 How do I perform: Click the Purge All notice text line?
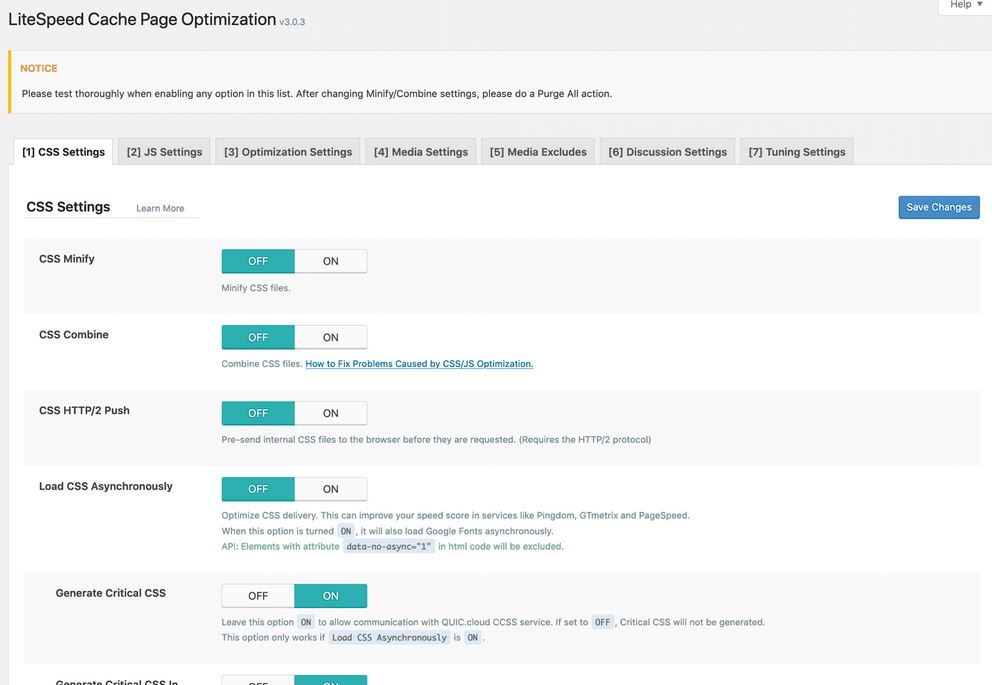[317, 94]
